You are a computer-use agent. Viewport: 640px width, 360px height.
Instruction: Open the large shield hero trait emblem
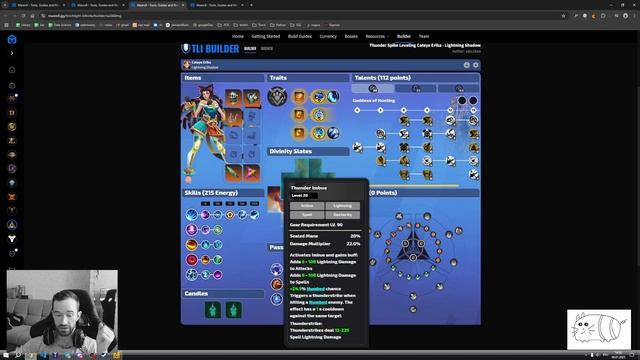[x=277, y=97]
